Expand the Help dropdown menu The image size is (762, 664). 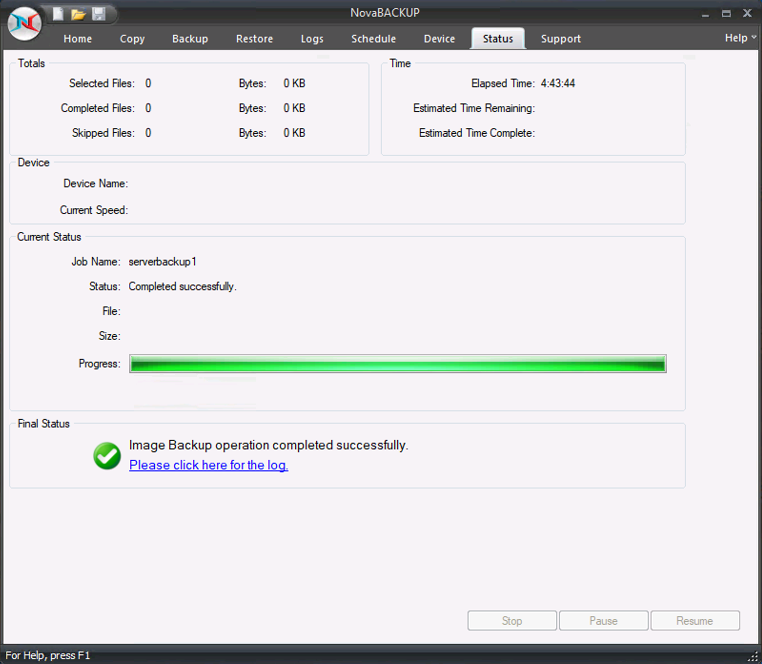(739, 38)
